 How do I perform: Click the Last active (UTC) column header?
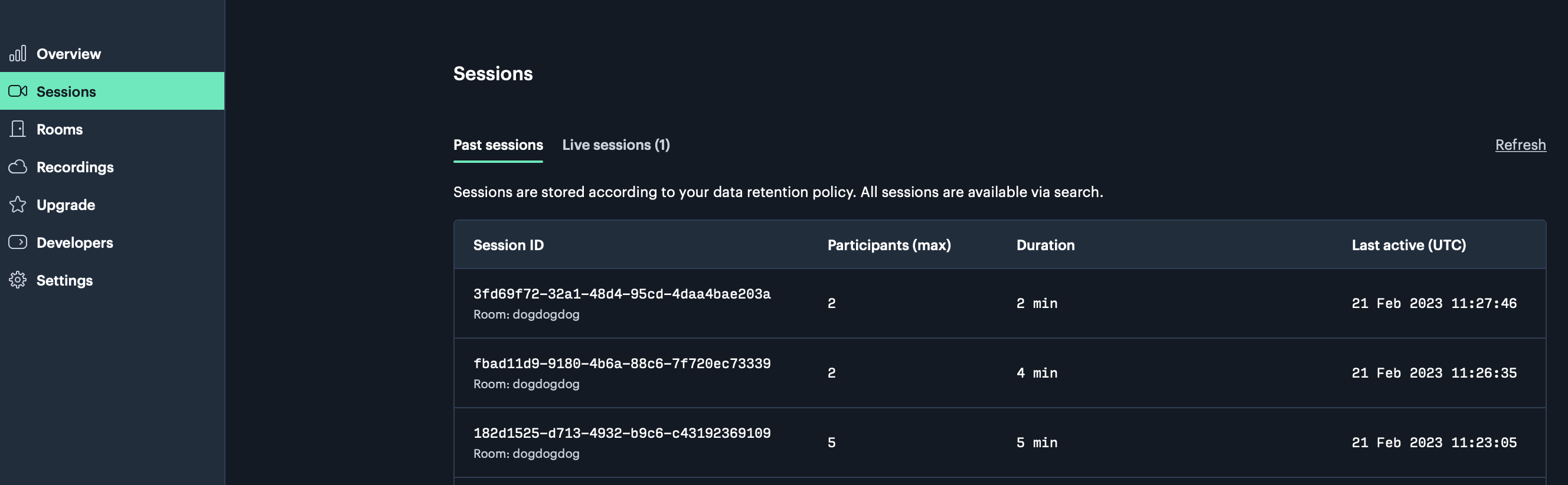tap(1409, 245)
